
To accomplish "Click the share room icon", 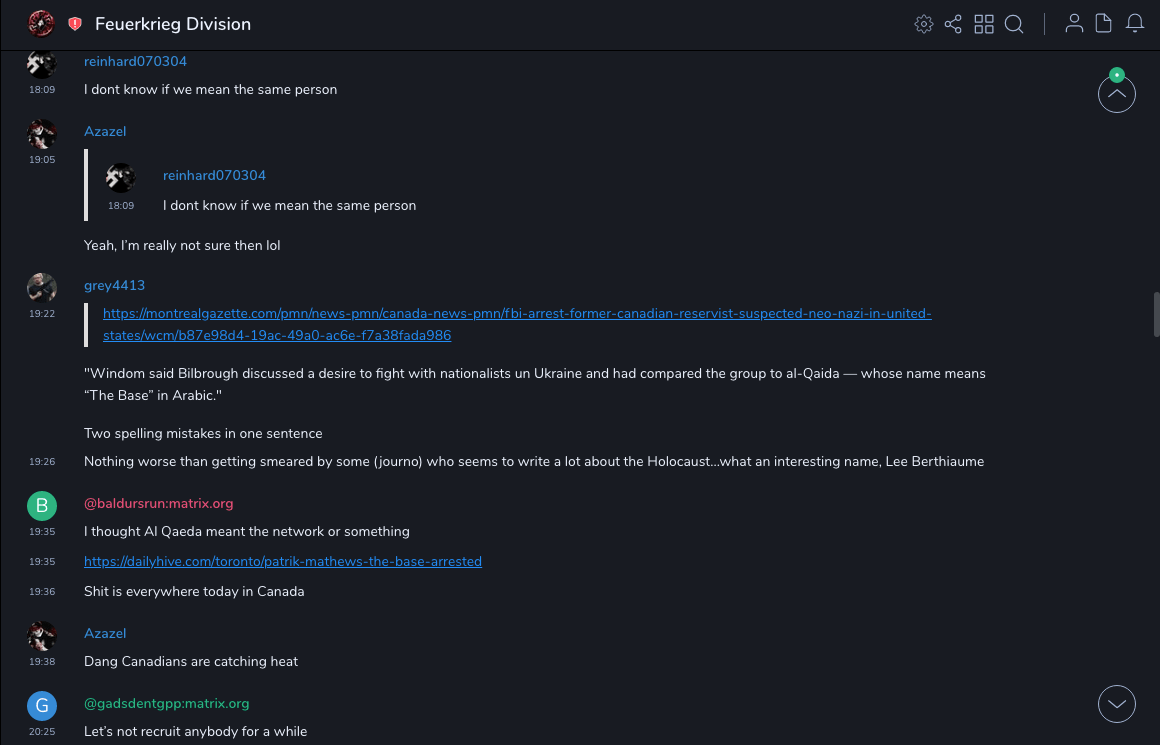I will [953, 24].
